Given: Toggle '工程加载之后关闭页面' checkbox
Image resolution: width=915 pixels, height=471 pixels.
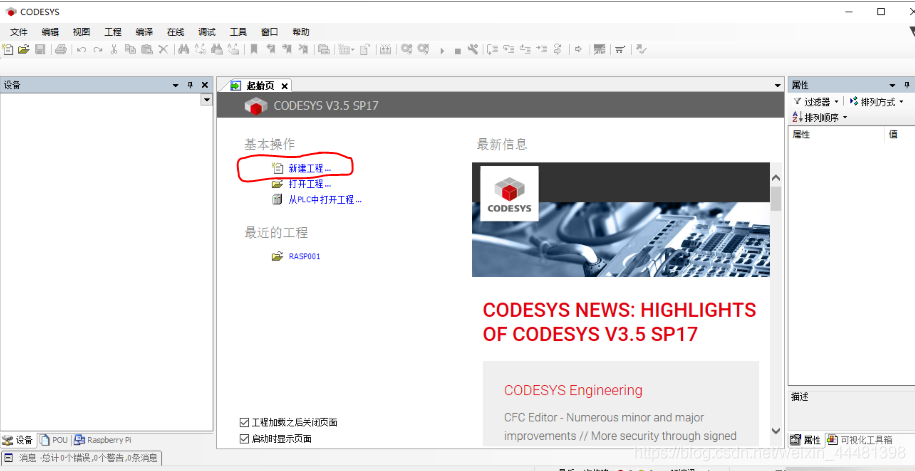Looking at the screenshot, I should (x=245, y=422).
